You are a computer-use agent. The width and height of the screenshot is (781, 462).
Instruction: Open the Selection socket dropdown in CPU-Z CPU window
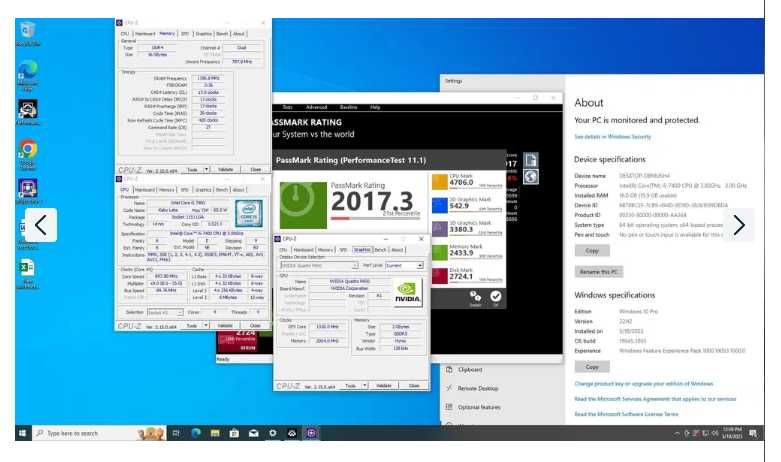pos(165,312)
